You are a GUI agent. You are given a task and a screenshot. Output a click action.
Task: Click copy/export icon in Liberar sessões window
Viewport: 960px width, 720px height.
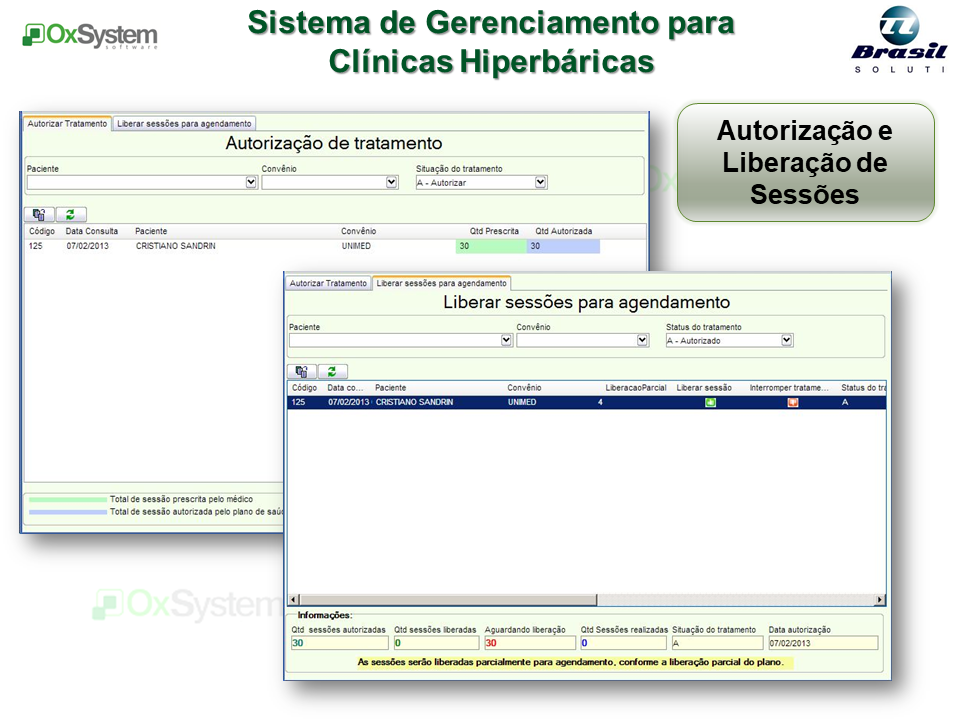pos(301,371)
